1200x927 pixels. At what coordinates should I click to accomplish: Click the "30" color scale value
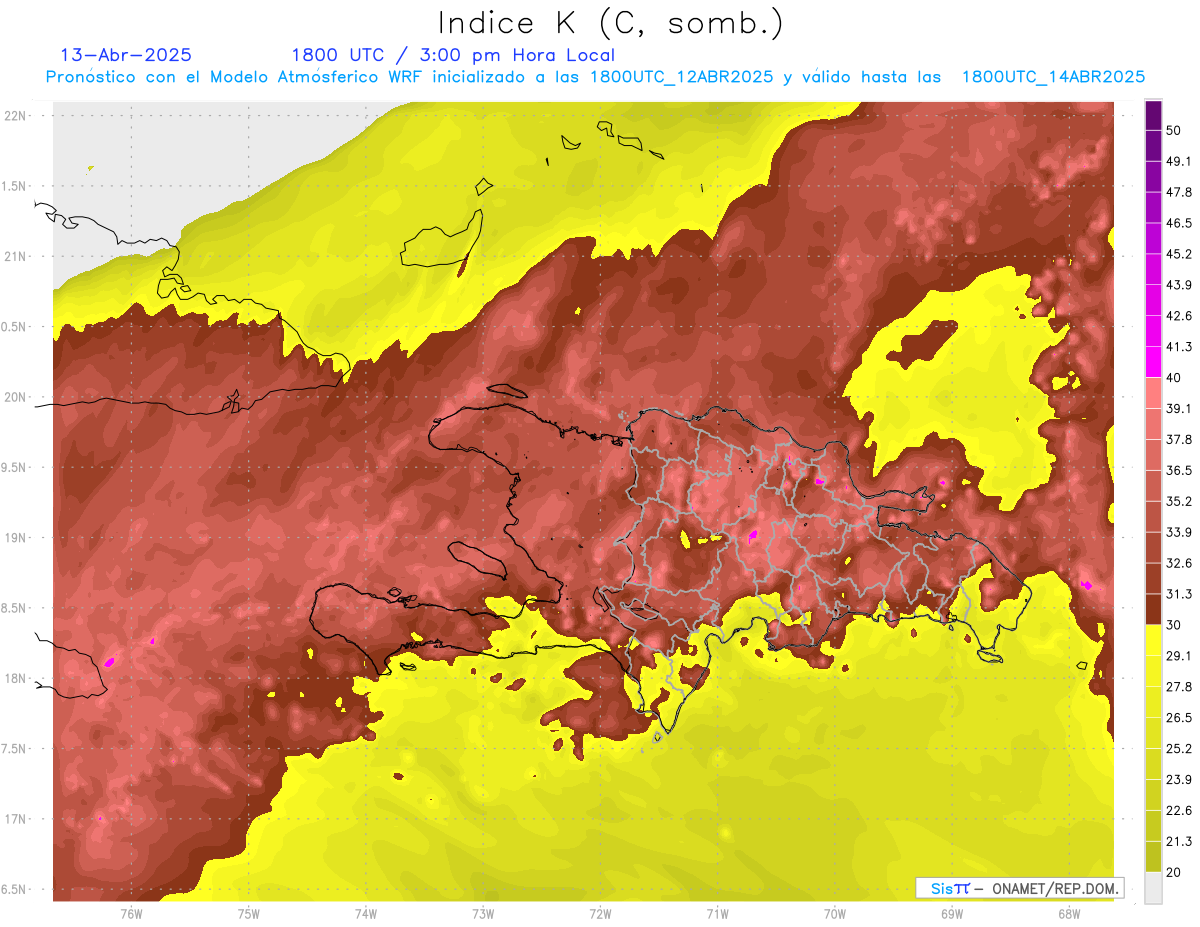[1175, 625]
